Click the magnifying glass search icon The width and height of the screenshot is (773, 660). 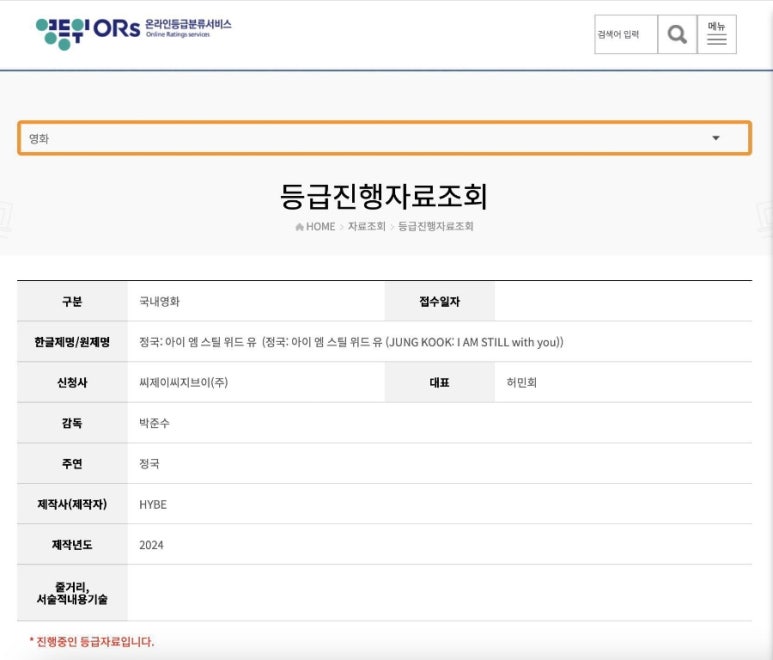click(x=677, y=35)
